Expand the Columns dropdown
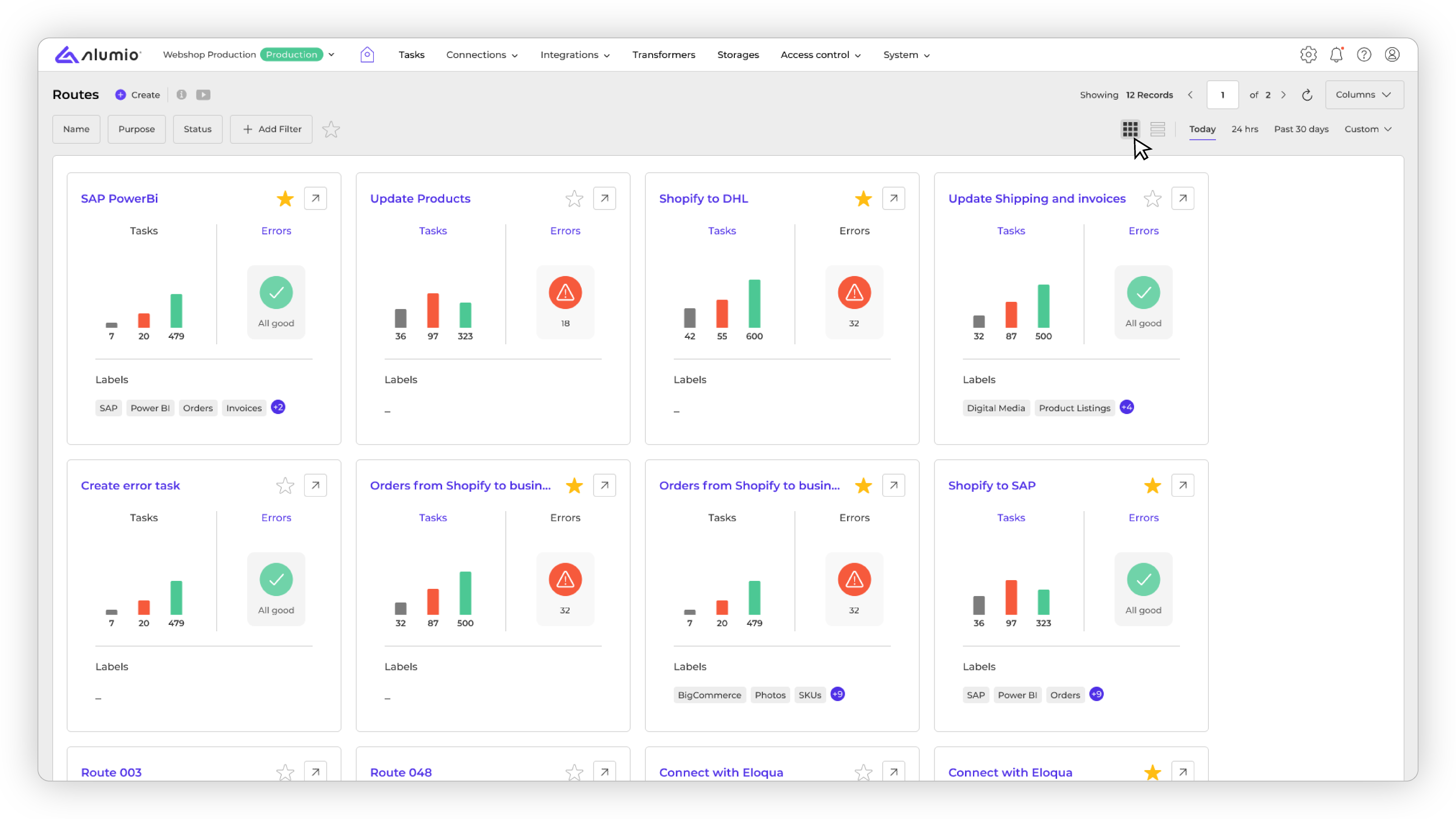The width and height of the screenshot is (1456, 819). click(1364, 95)
